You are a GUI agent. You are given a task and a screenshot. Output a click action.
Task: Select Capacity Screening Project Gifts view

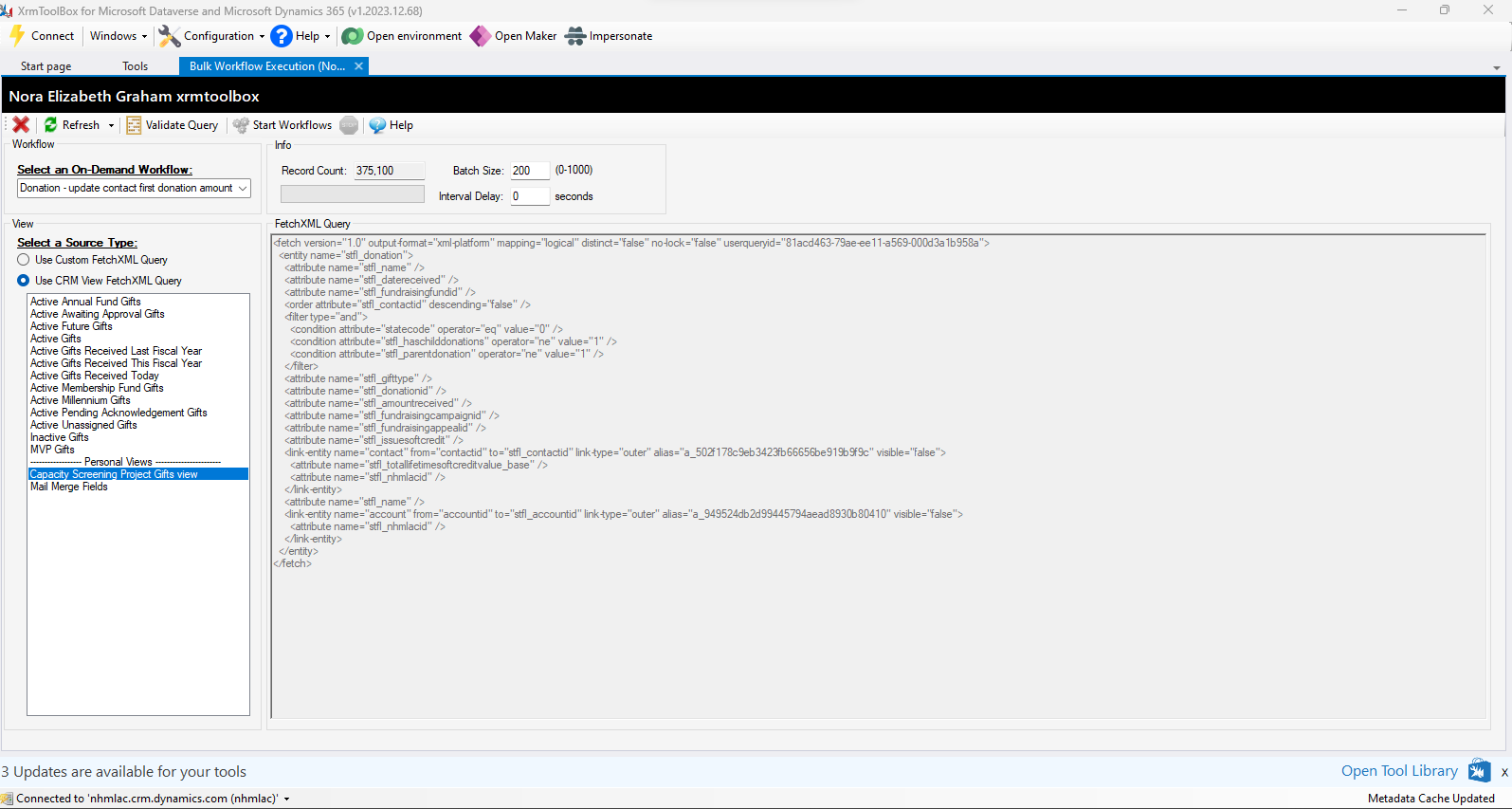click(x=138, y=474)
